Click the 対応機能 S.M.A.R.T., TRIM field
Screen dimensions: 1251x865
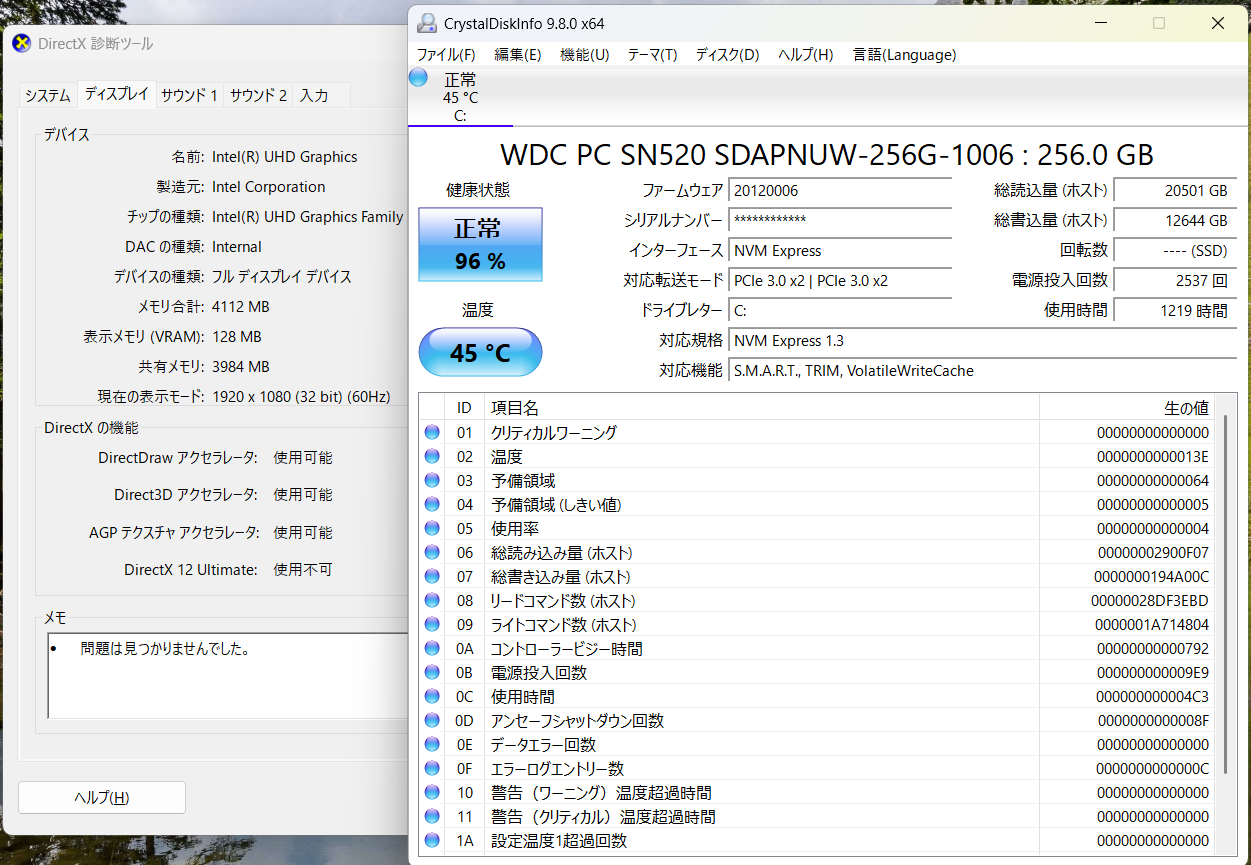pyautogui.click(x=983, y=371)
